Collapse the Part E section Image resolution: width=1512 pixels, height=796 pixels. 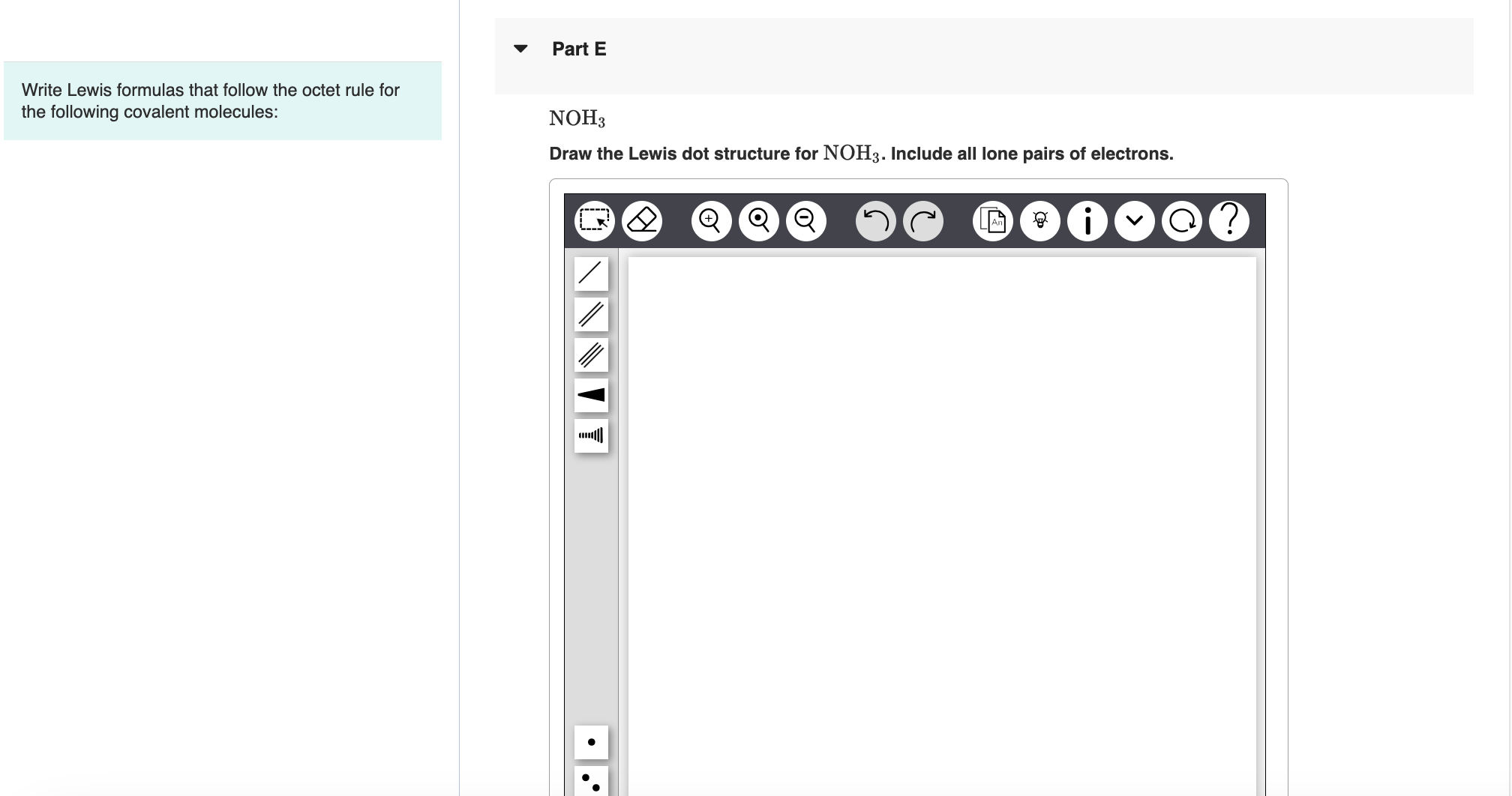coord(520,49)
